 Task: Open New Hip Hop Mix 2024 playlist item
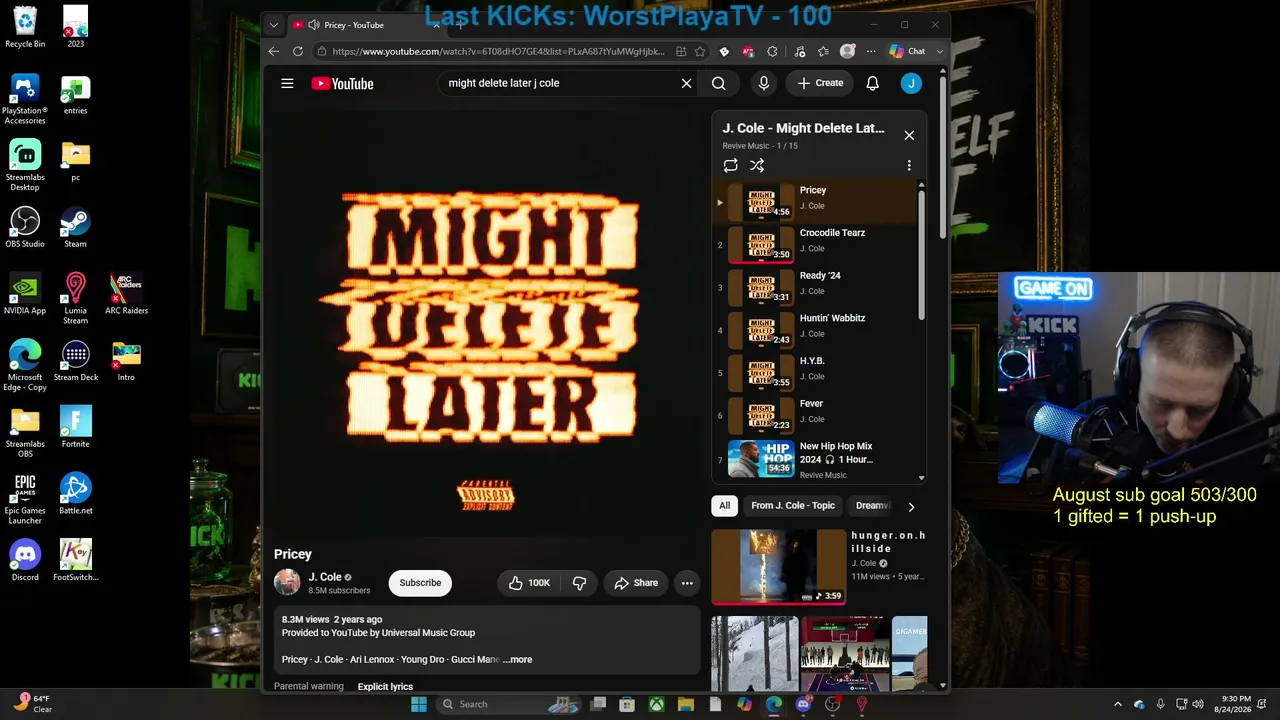tap(815, 459)
